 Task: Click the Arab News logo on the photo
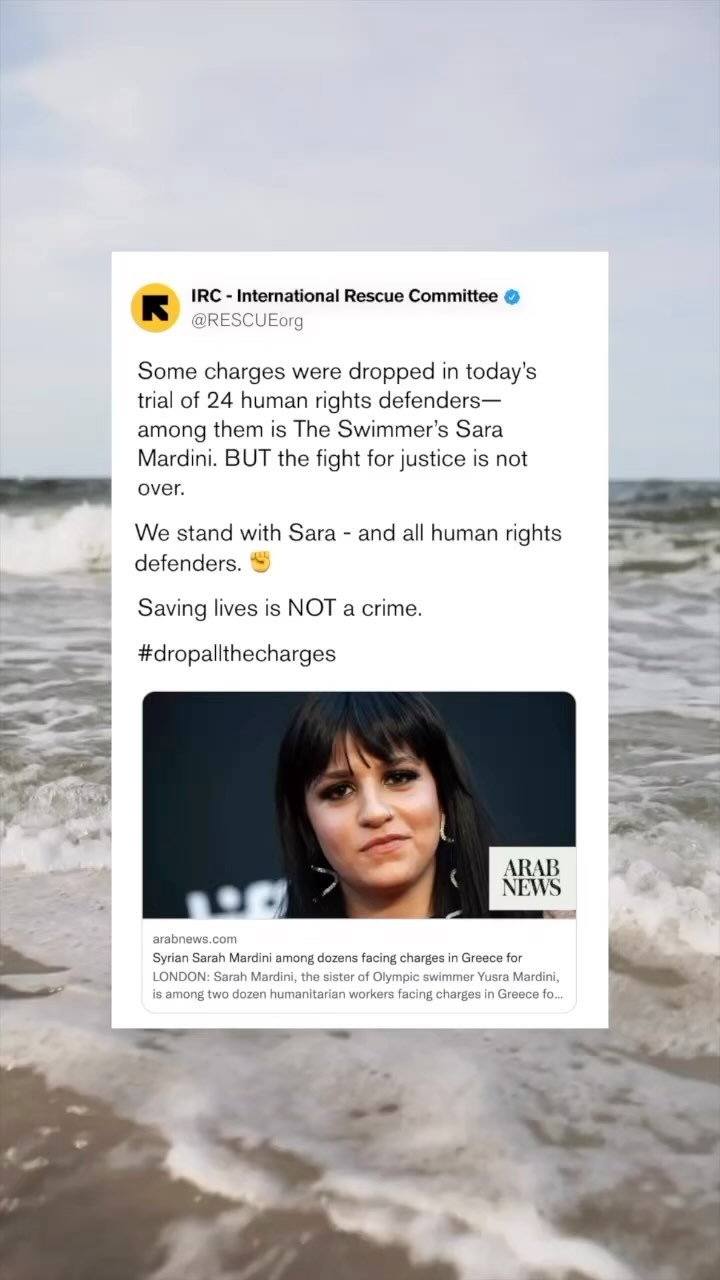(531, 878)
